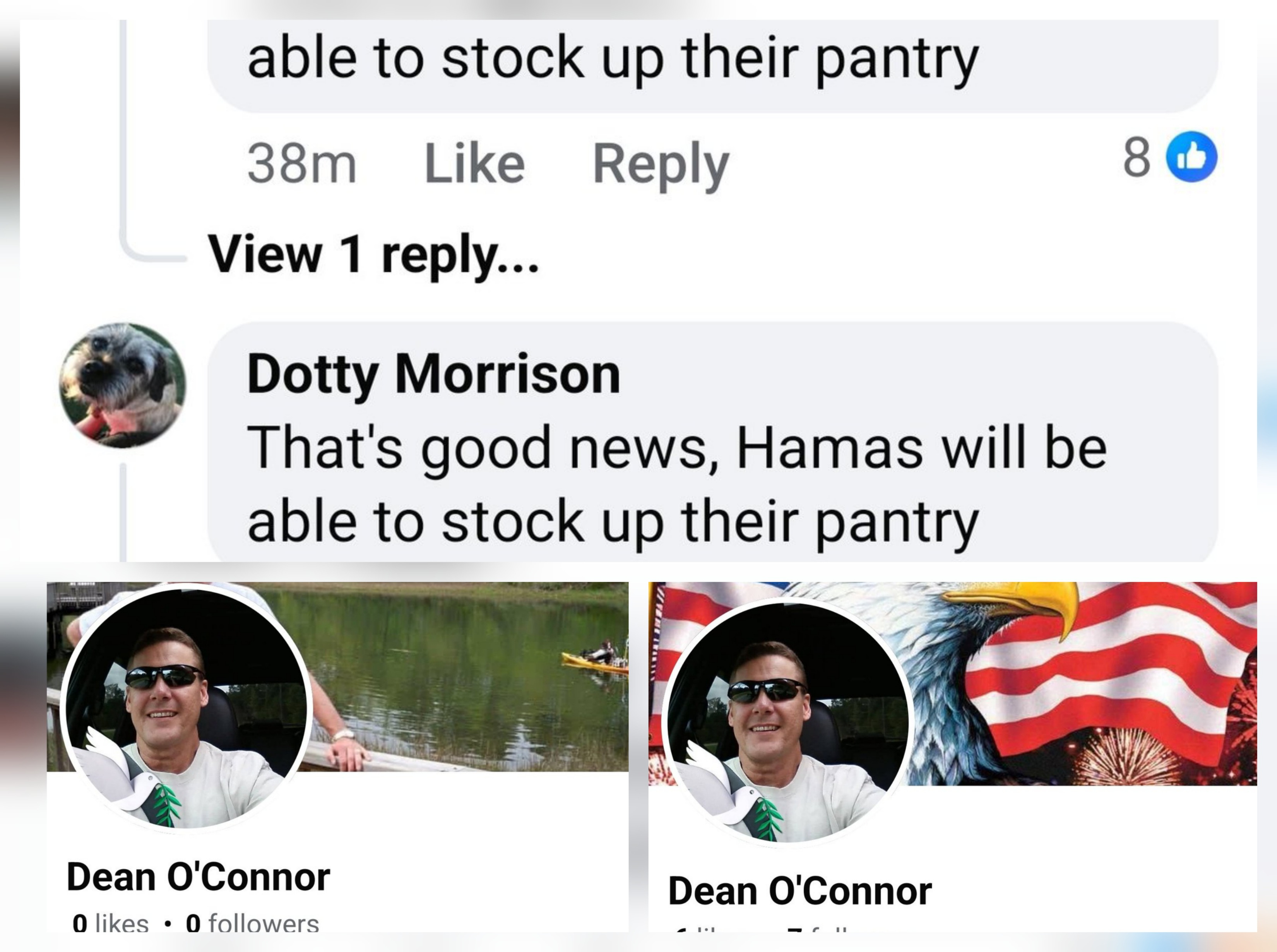Click left Dean O'Connor name heading
The height and width of the screenshot is (952, 1277).
click(198, 877)
